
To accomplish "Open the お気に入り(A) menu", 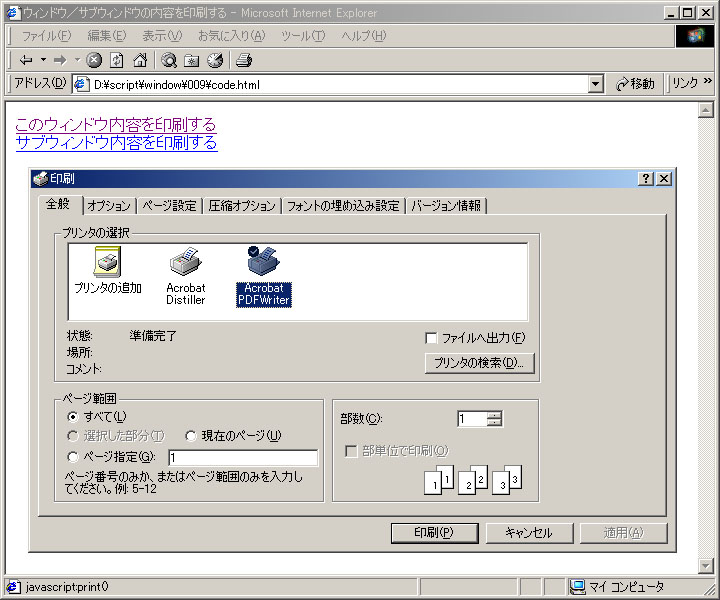I will pos(232,36).
